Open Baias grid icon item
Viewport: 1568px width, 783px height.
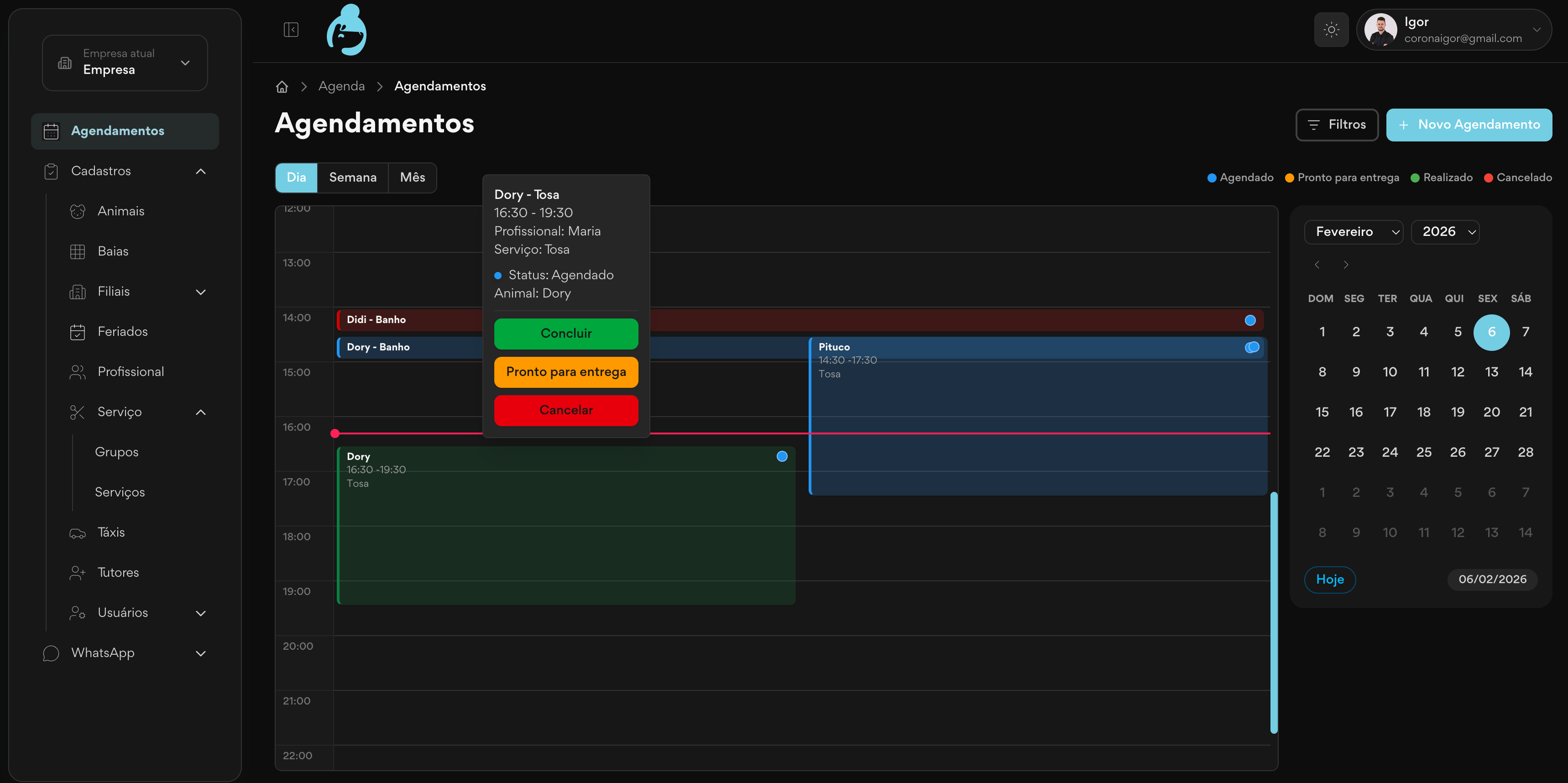[x=113, y=251]
